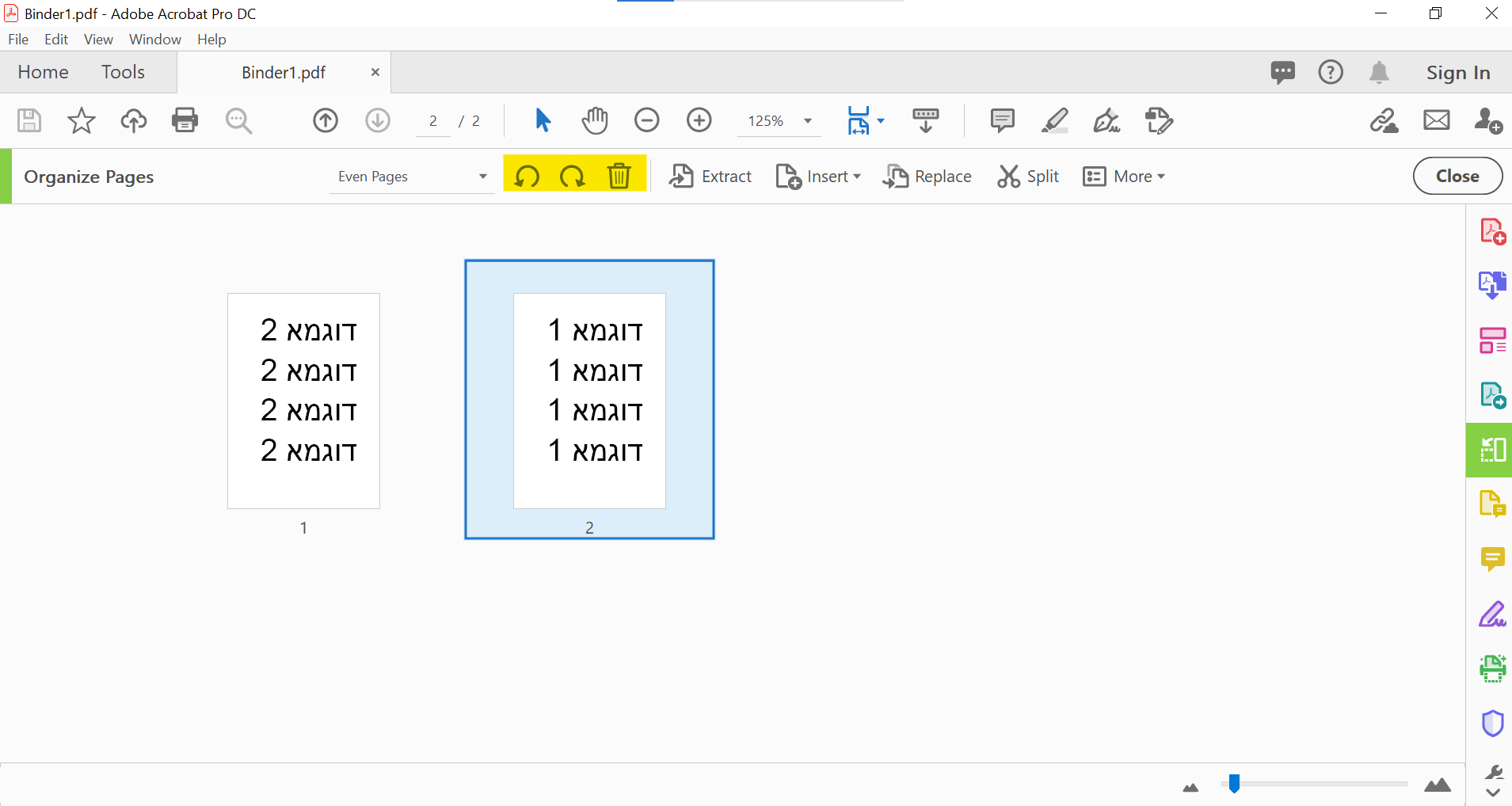Open the Even Pages dropdown

[412, 177]
